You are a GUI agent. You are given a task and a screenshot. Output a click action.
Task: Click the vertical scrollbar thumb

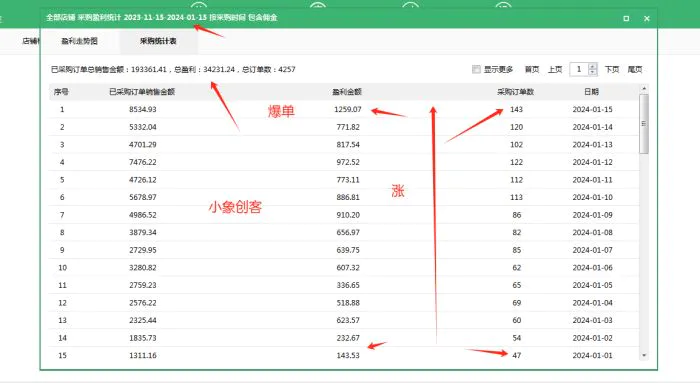coord(644,124)
